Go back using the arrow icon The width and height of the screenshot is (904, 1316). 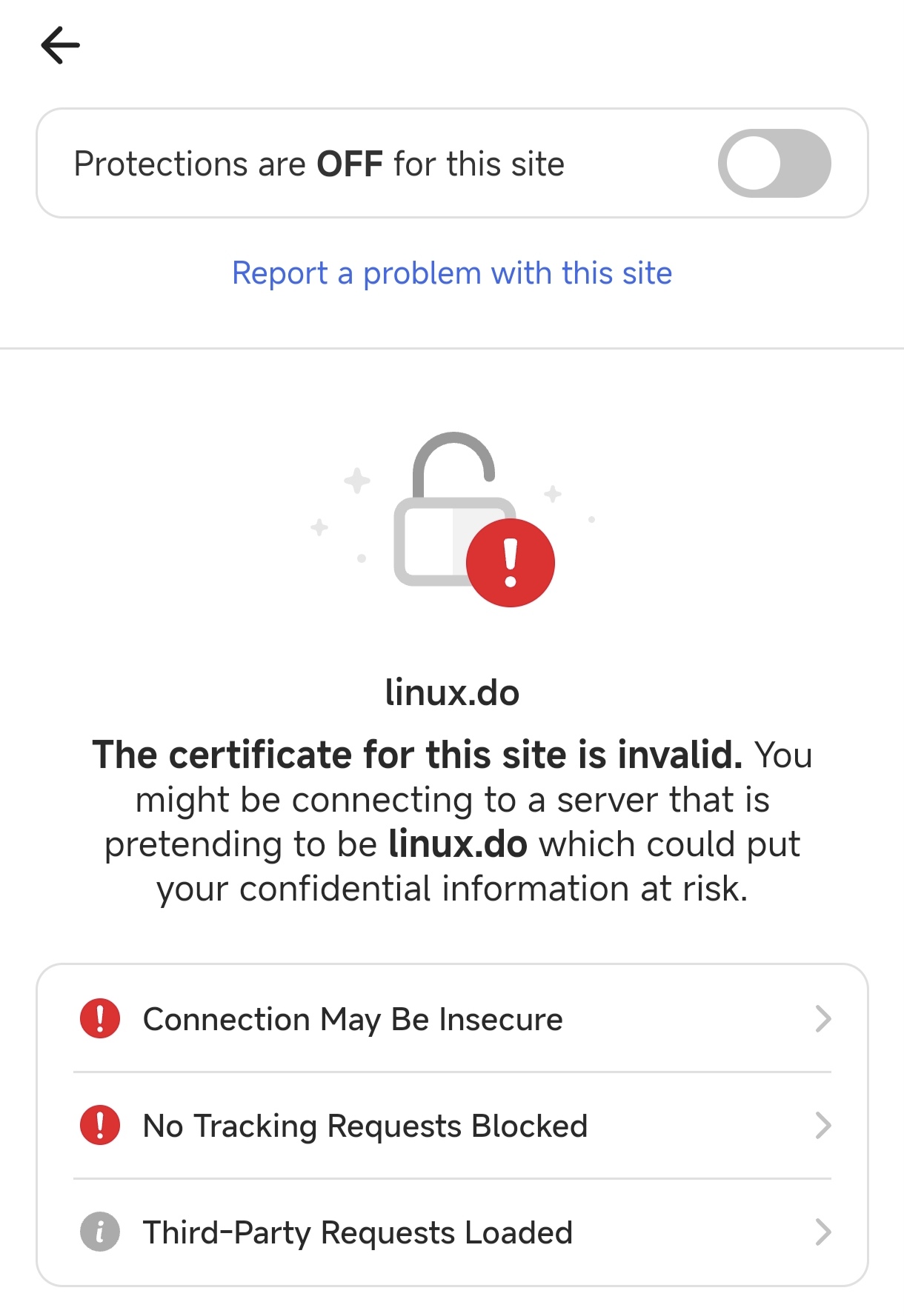point(60,45)
